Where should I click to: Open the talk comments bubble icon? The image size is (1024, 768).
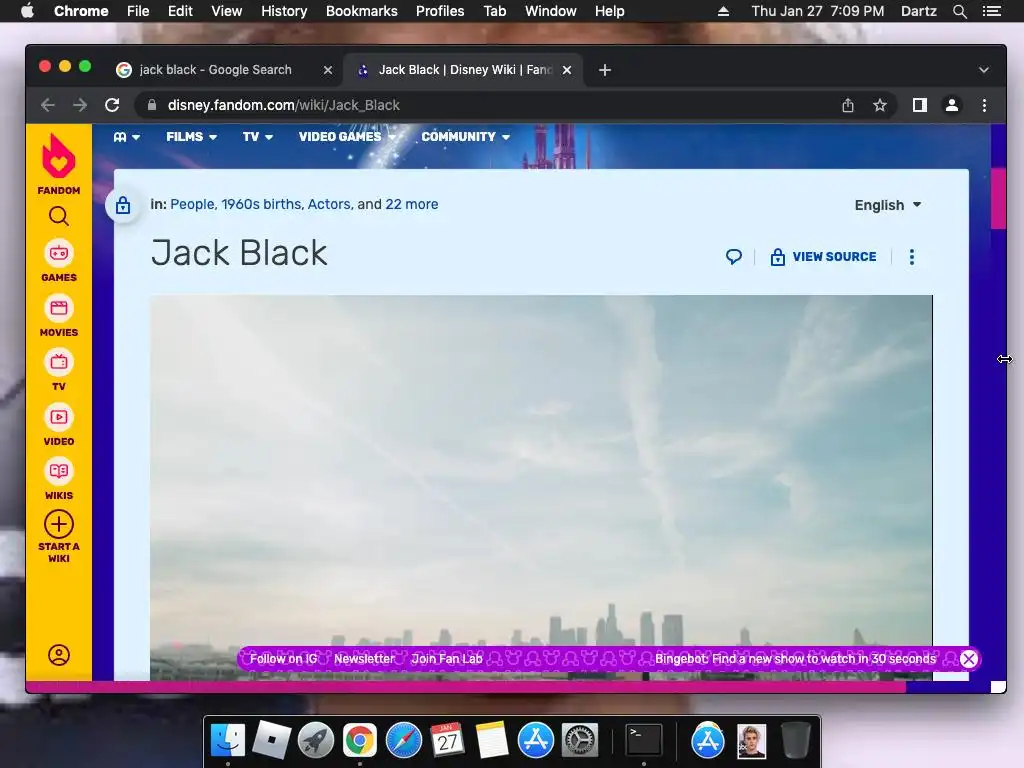(734, 257)
